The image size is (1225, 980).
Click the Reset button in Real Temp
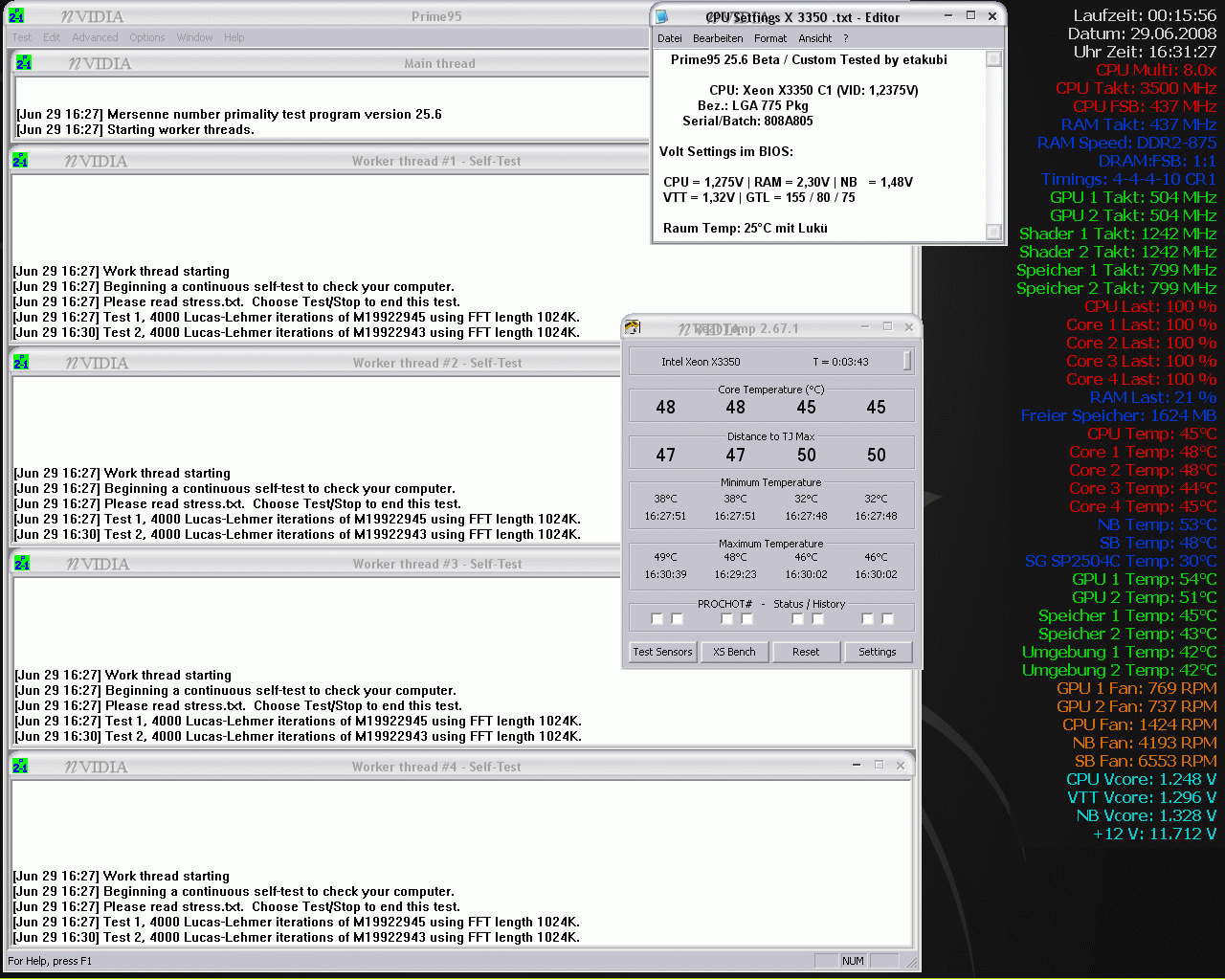(806, 652)
